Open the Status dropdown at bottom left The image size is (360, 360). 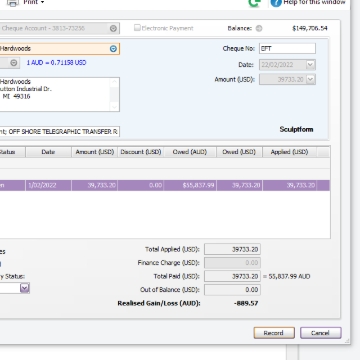click(25, 288)
